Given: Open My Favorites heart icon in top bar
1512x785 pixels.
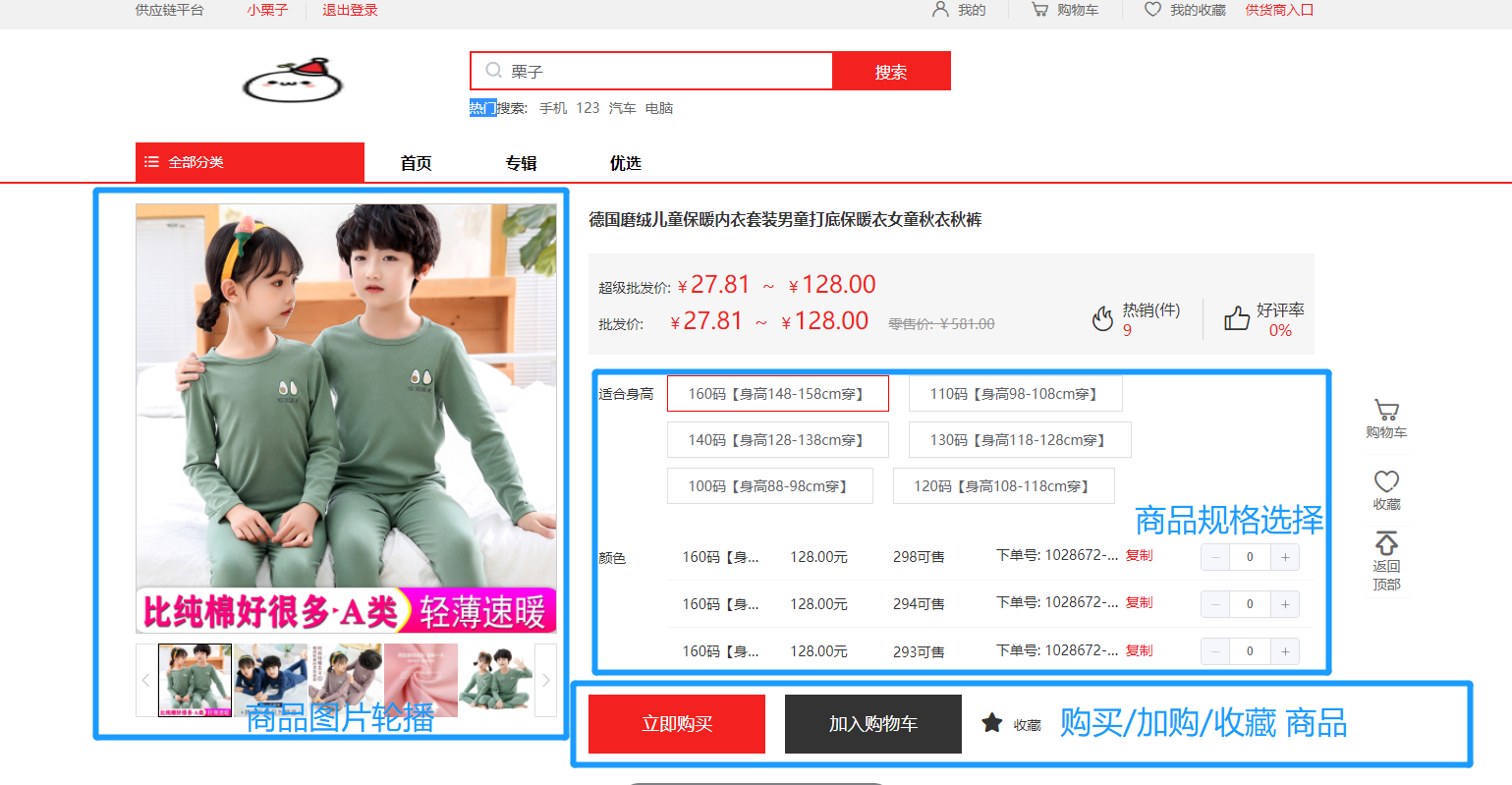Looking at the screenshot, I should 1152,10.
